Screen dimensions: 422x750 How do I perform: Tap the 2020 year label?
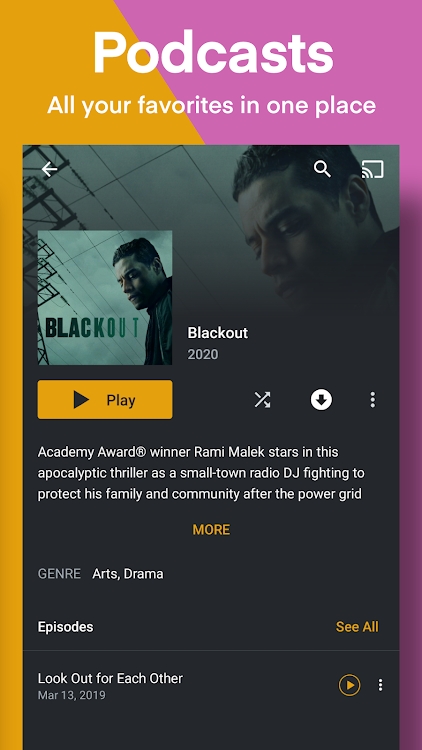click(203, 354)
